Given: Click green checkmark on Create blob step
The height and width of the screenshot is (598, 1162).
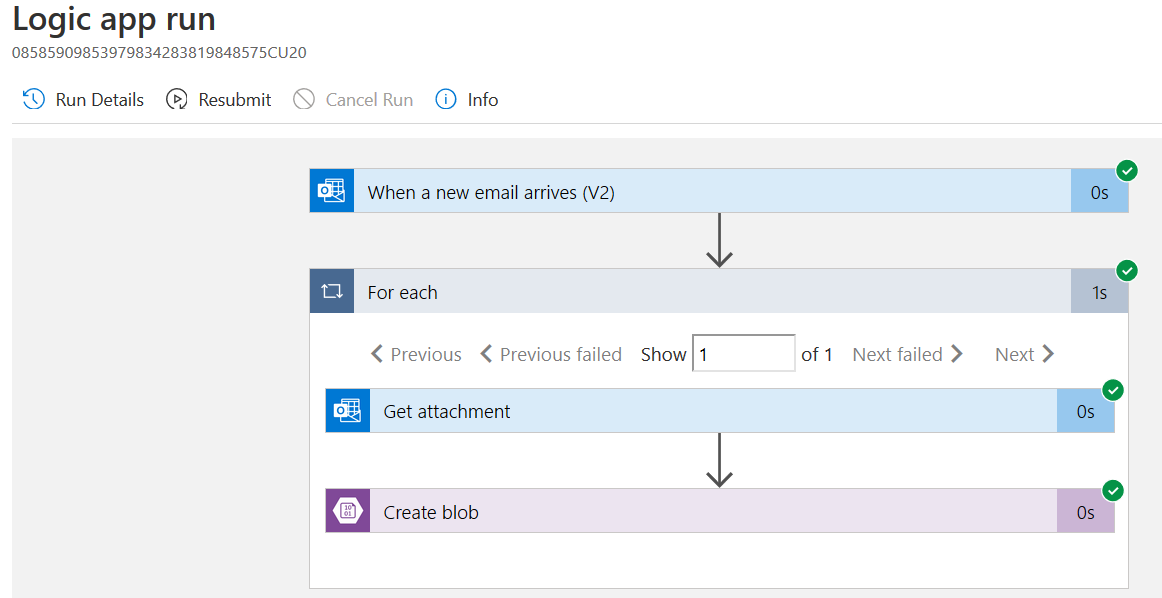Looking at the screenshot, I should click(1113, 490).
